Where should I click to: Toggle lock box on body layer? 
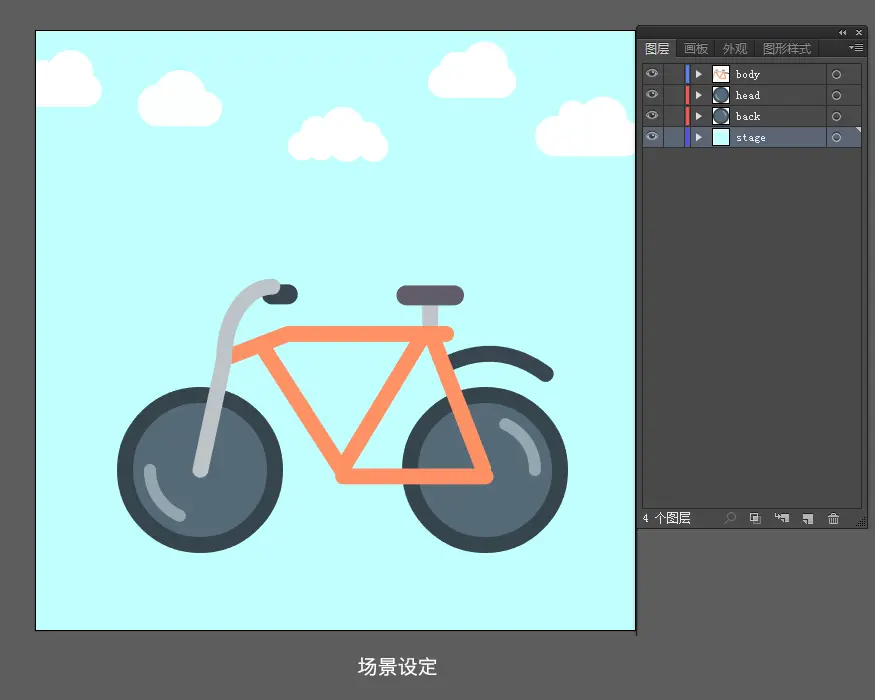tap(674, 74)
